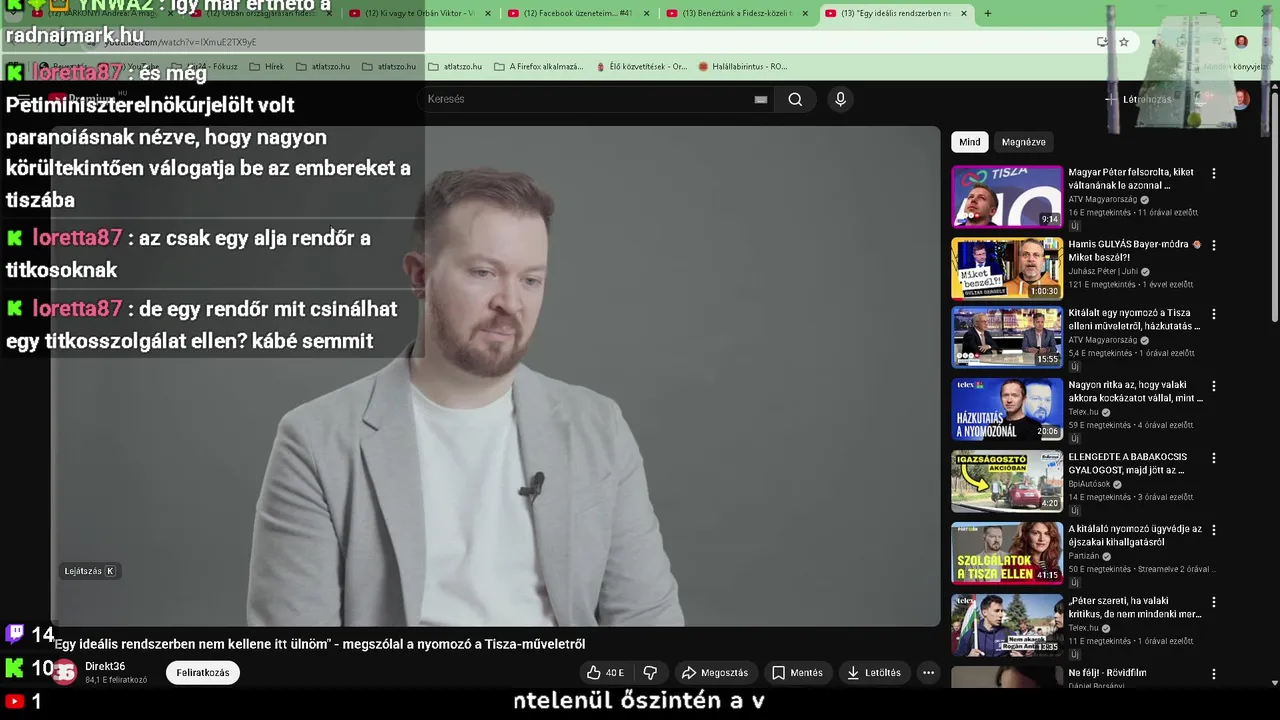Open title 'A kitálaló nyomozó ügyvédje az'
This screenshot has width=1280, height=720.
[x=1135, y=535]
